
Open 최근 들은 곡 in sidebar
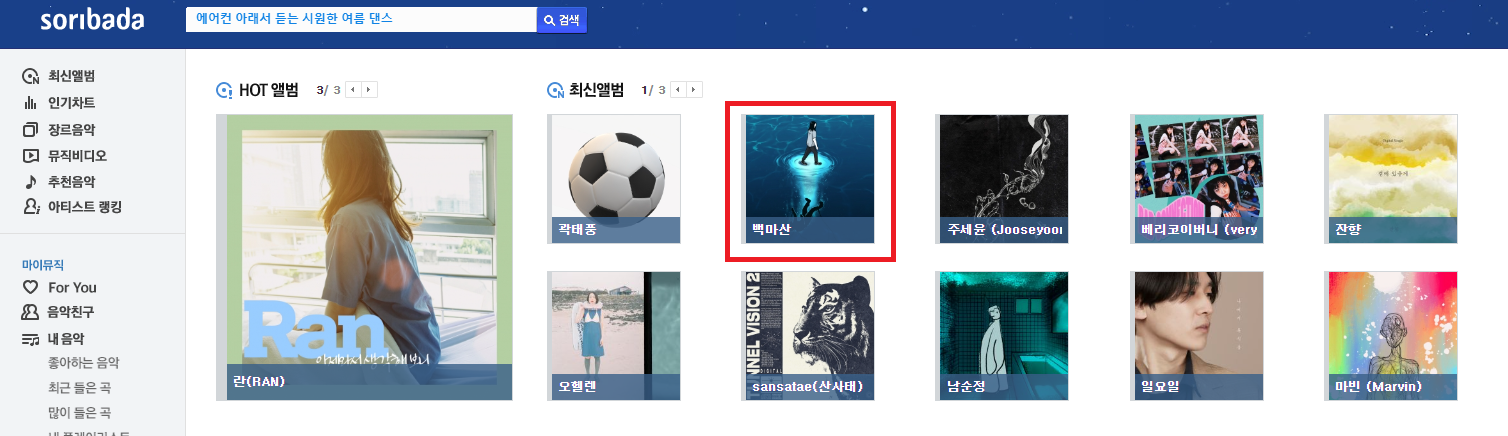tap(80, 387)
